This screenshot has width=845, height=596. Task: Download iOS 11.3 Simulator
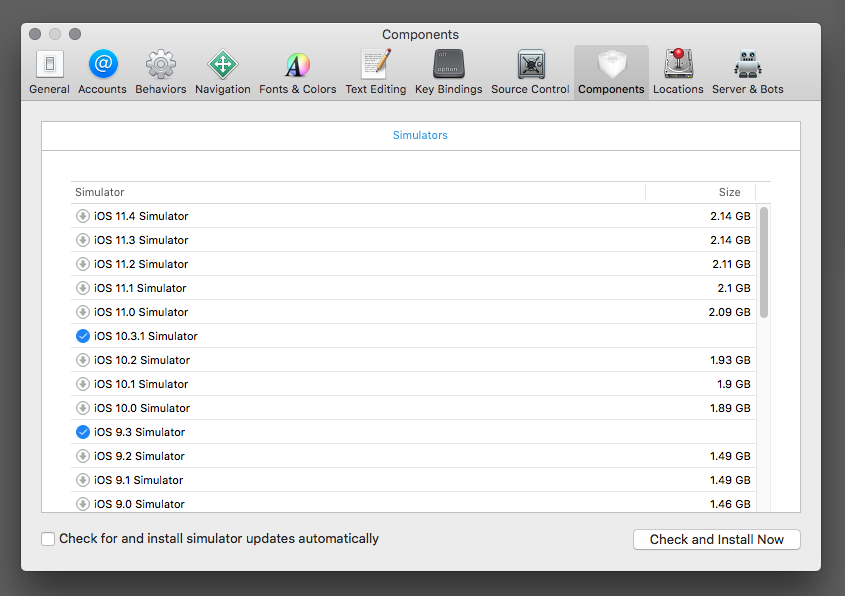82,240
